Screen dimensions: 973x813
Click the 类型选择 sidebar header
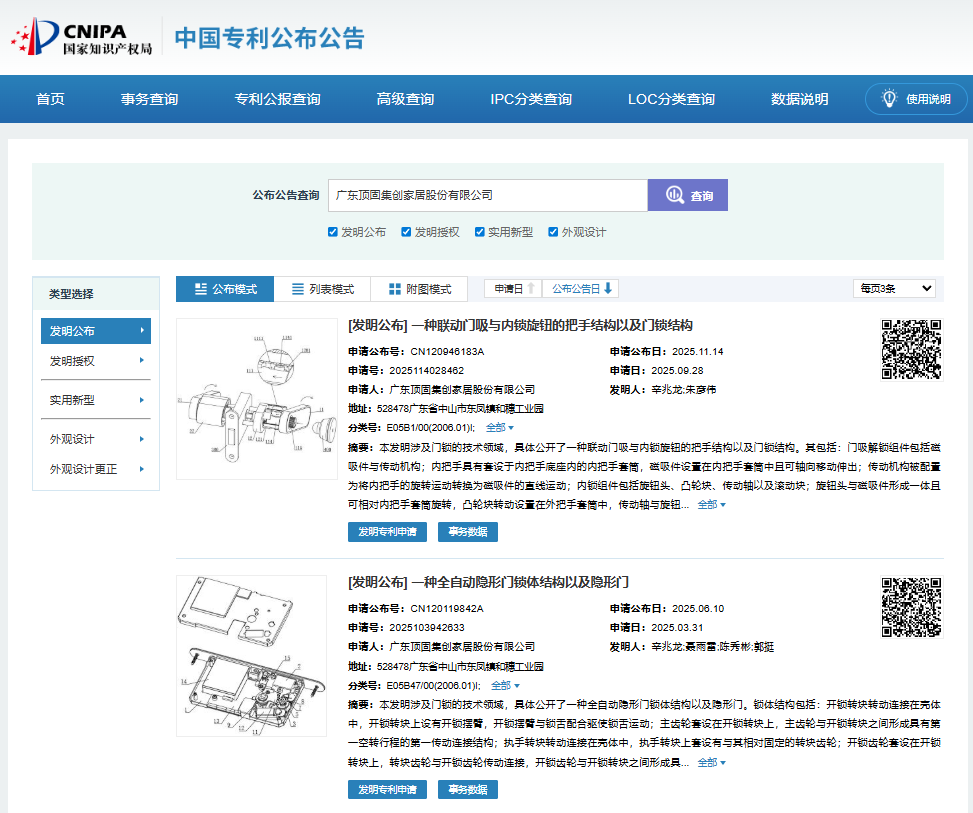pyautogui.click(x=96, y=294)
